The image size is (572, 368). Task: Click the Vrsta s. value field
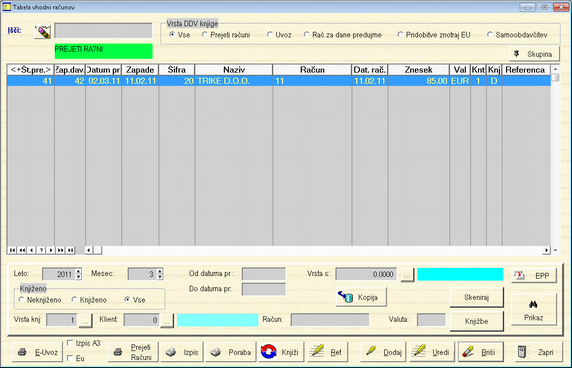click(x=366, y=274)
